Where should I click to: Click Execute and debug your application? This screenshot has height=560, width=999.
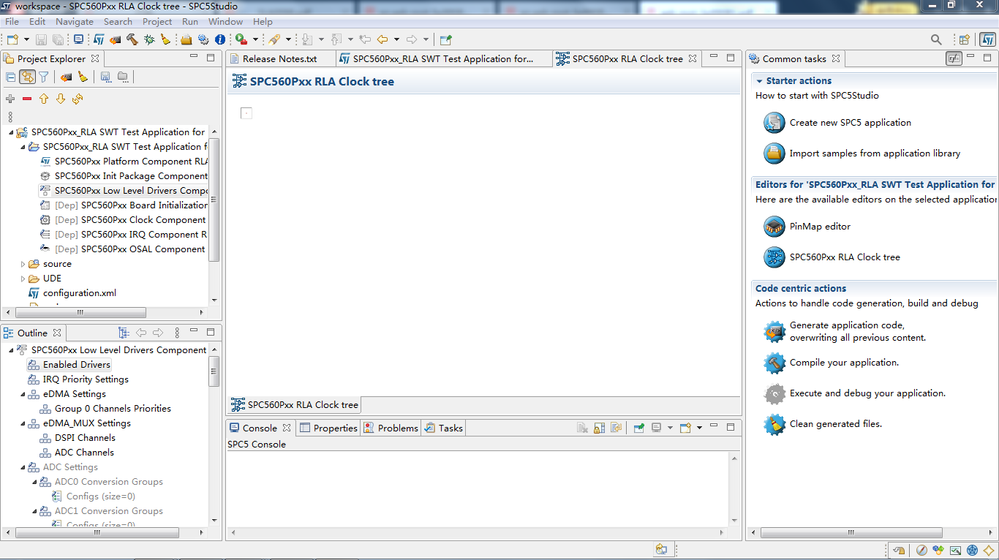[x=868, y=393]
